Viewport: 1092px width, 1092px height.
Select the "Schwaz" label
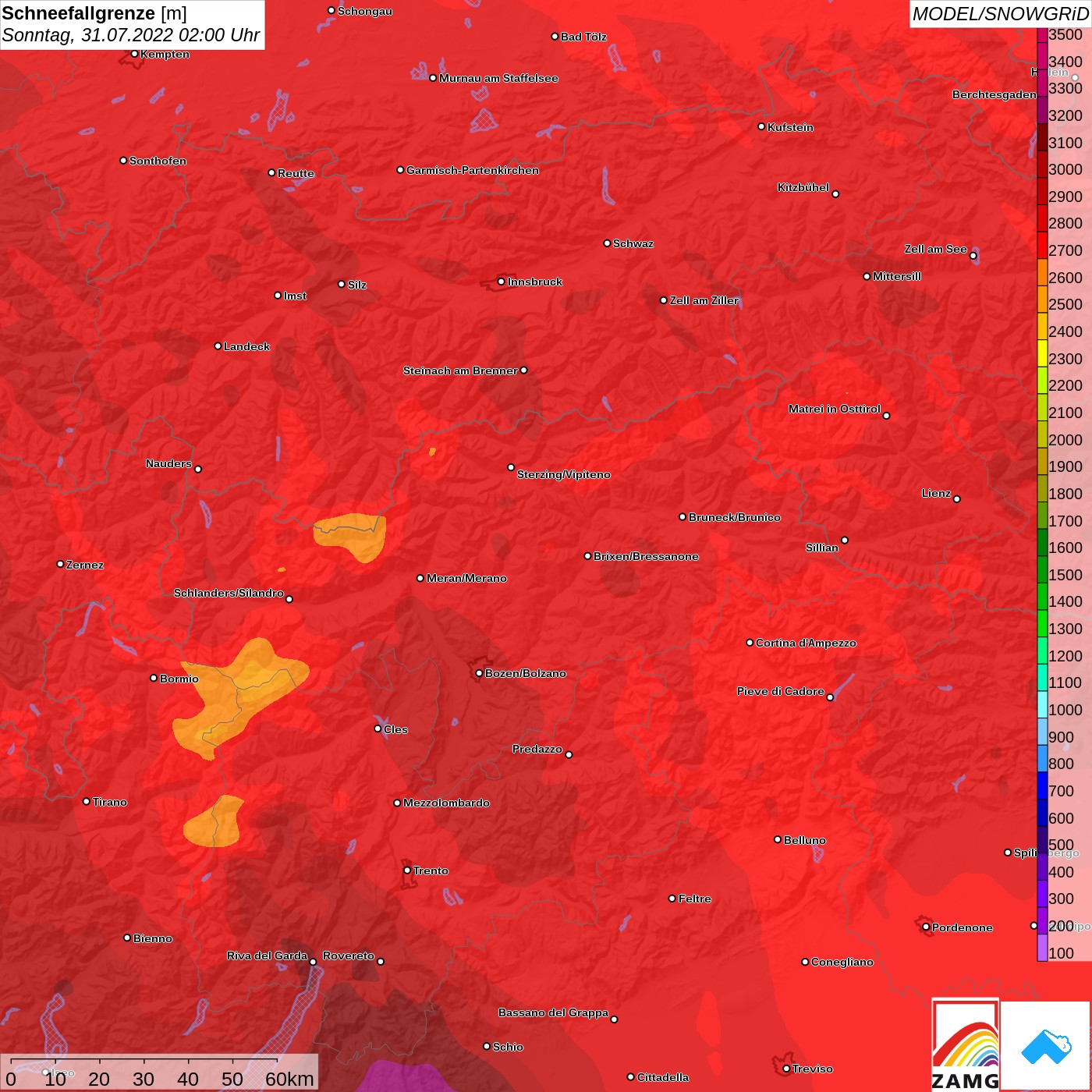(x=633, y=243)
